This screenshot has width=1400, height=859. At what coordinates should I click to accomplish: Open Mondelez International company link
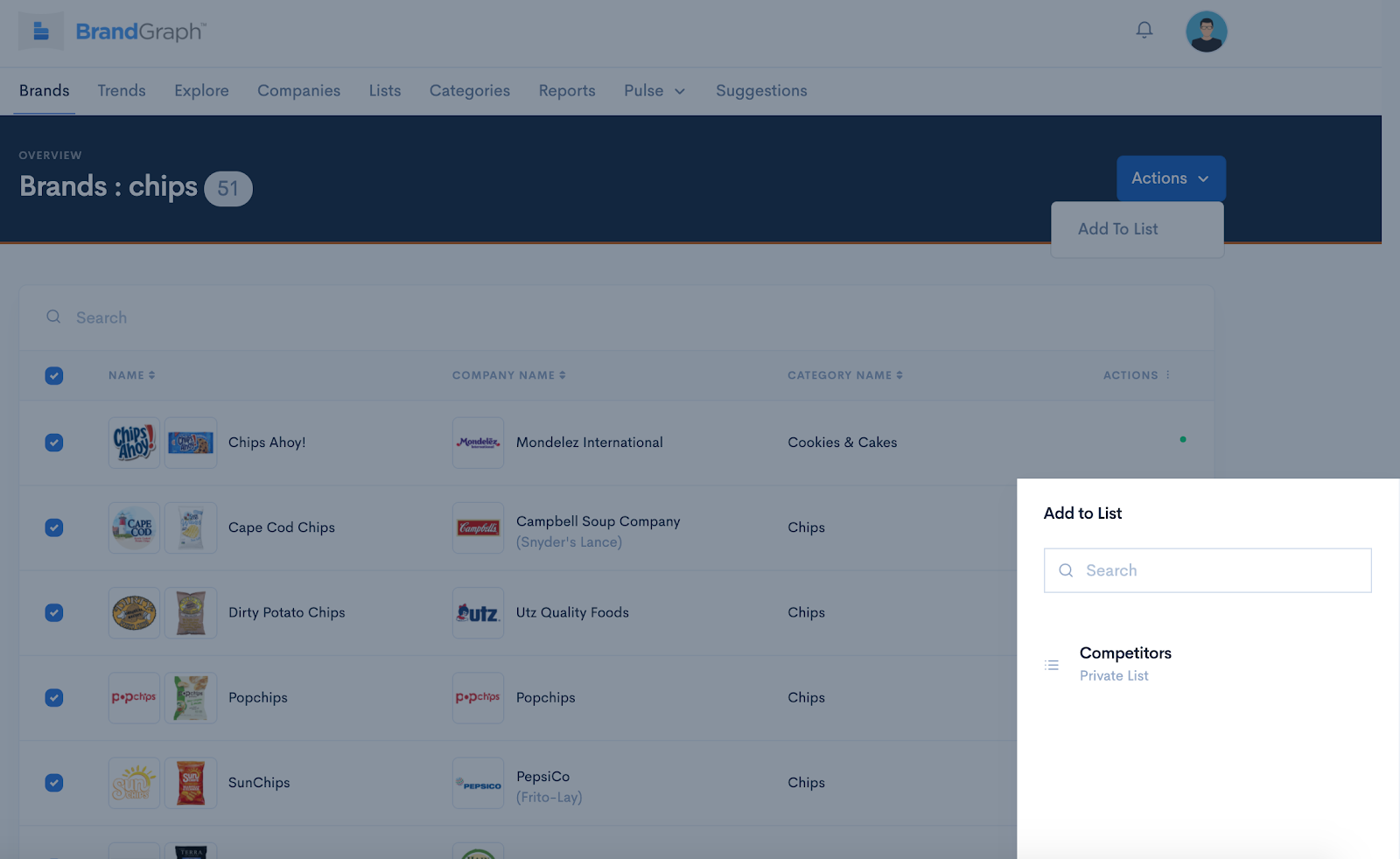click(590, 443)
